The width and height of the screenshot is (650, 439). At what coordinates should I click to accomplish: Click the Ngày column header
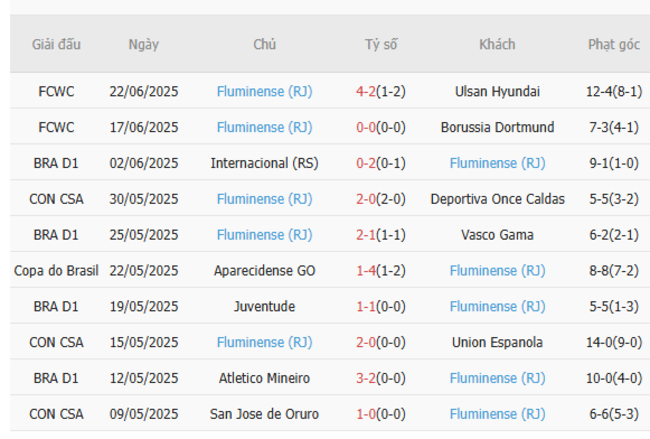click(x=144, y=45)
